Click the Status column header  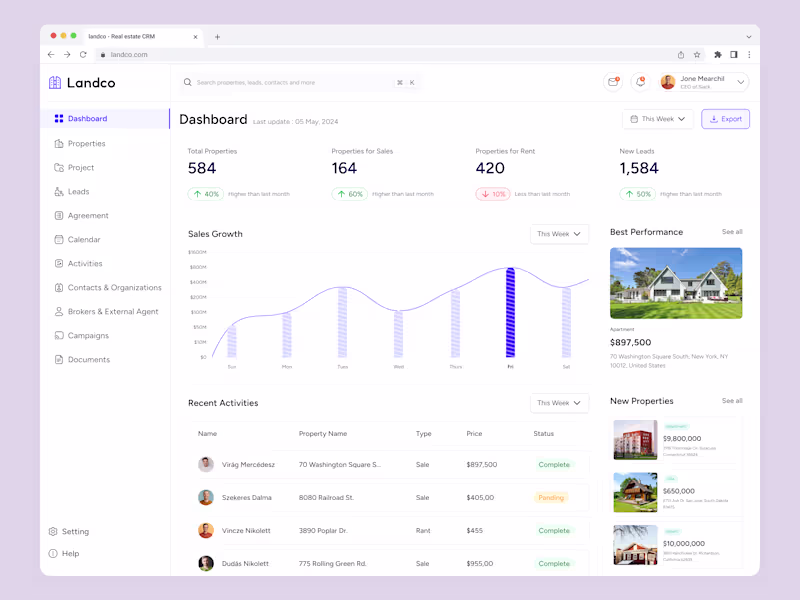pyautogui.click(x=543, y=433)
